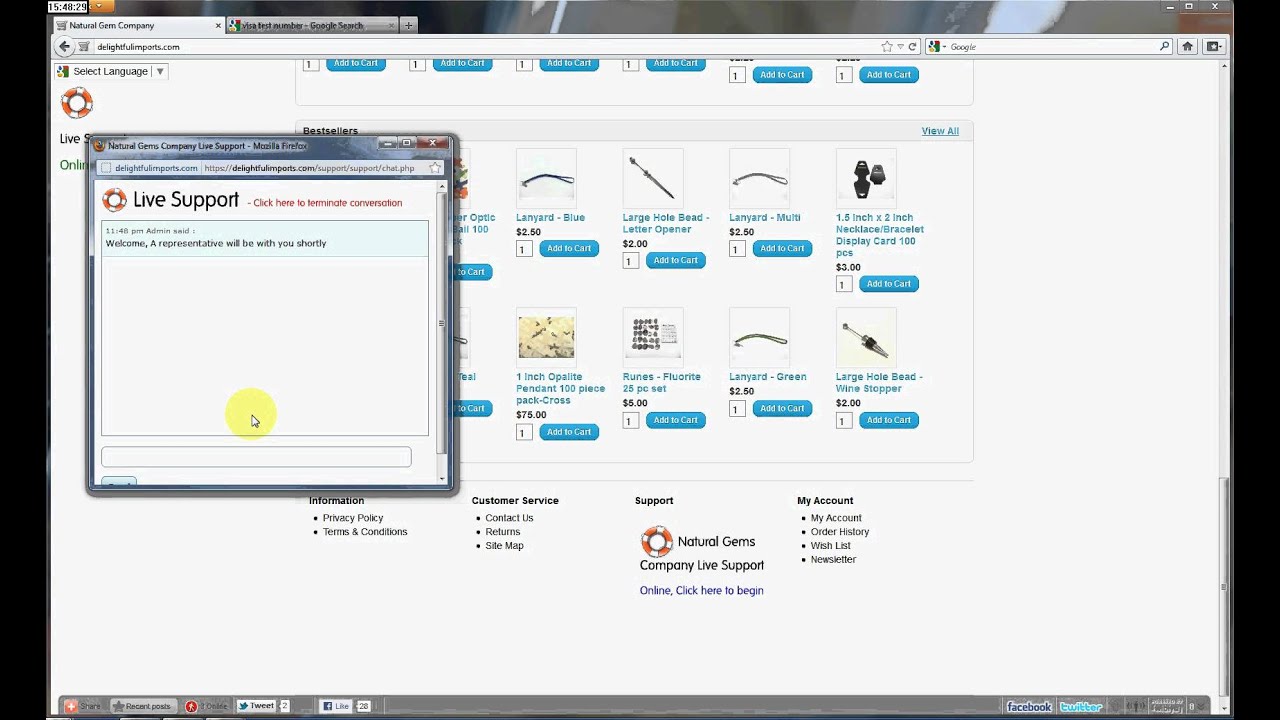Click Runes - Fluorite 25 pc set thumbnail

652,338
